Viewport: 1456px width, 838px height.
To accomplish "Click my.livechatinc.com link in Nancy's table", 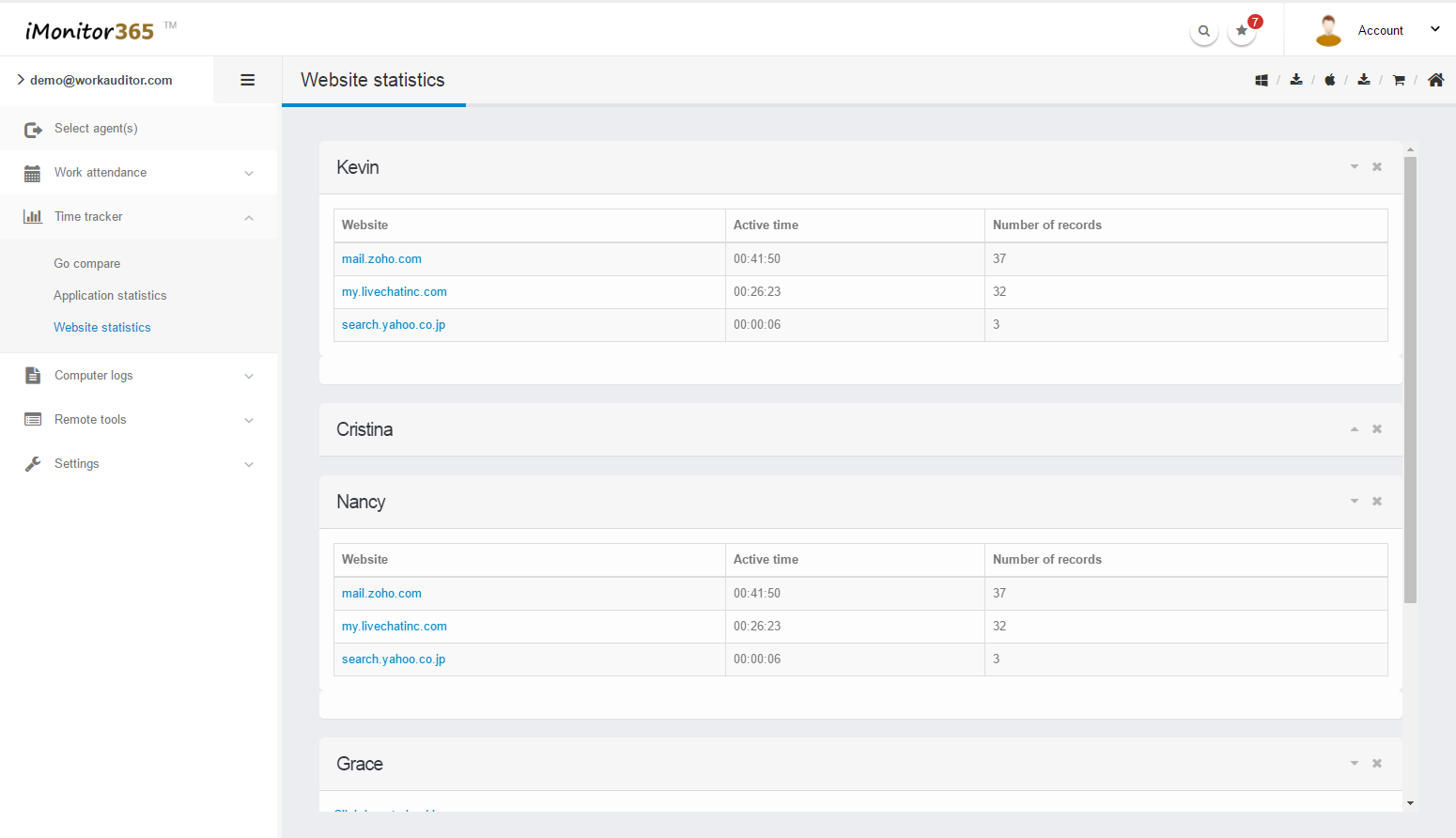I will [x=395, y=627].
